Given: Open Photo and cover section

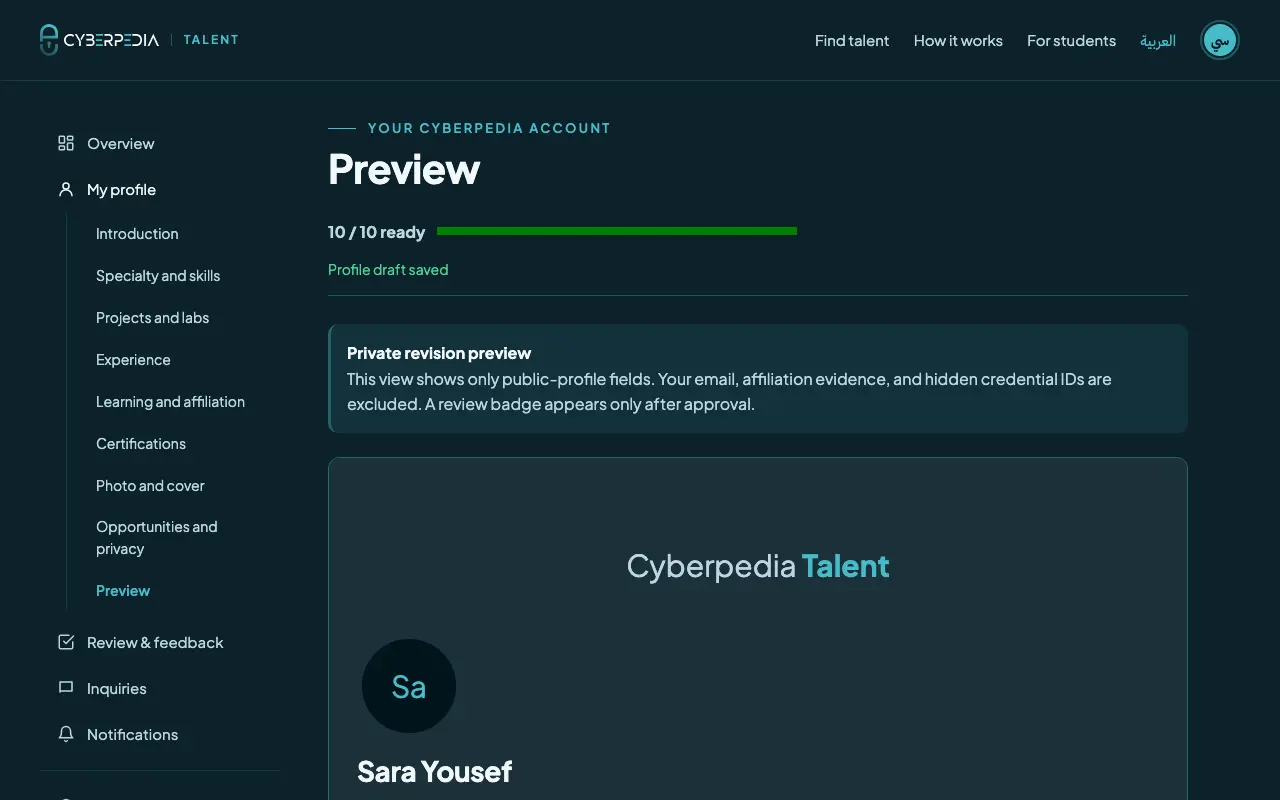Looking at the screenshot, I should point(150,486).
